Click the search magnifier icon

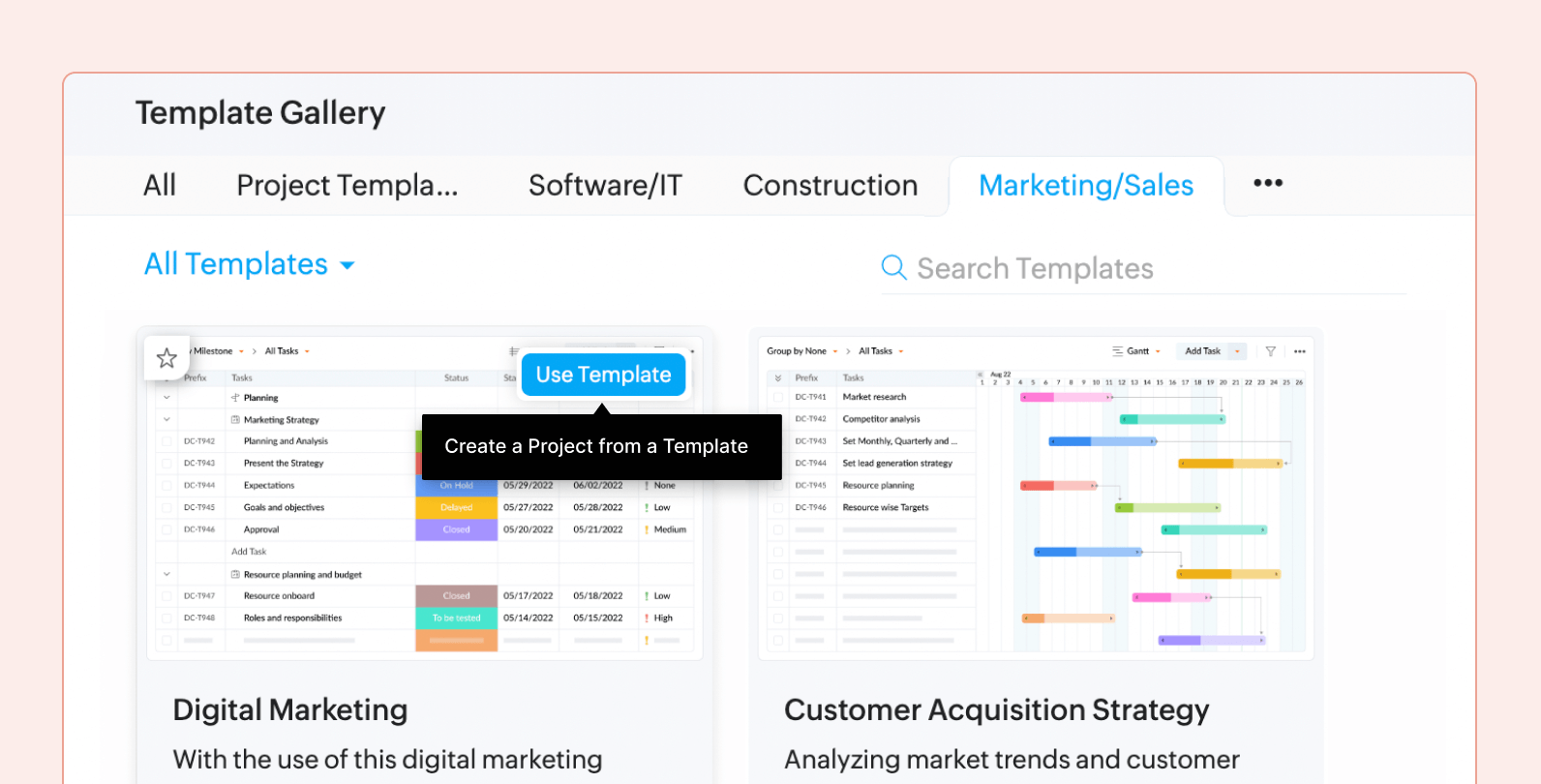892,267
